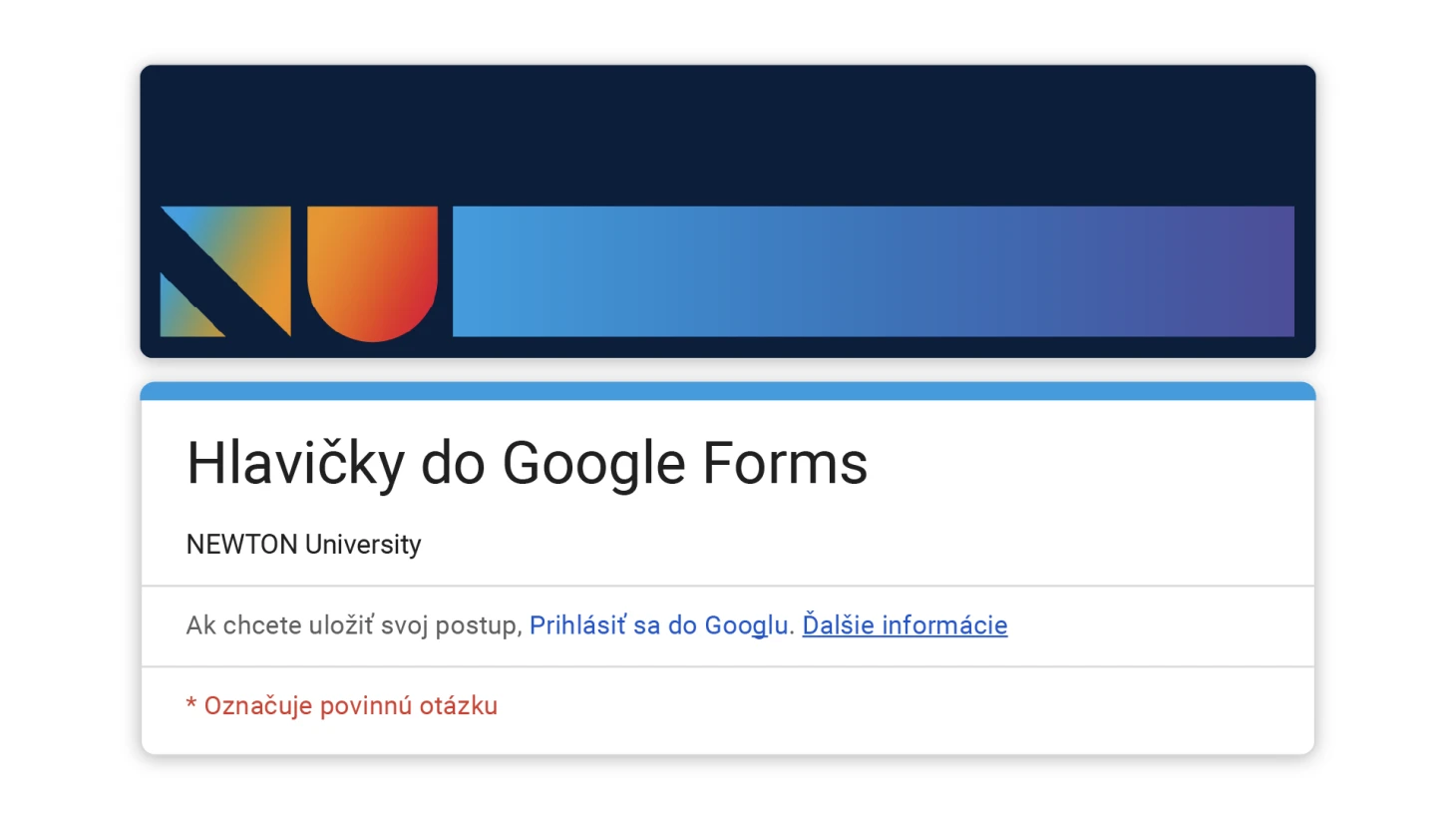Click the word University in the description
This screenshot has height=819, width=1456.
pyautogui.click(x=363, y=545)
